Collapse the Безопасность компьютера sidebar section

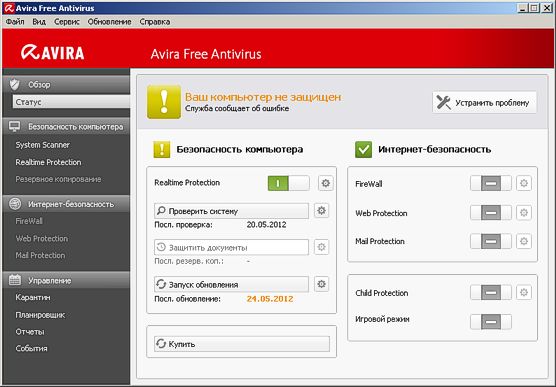[x=66, y=127]
